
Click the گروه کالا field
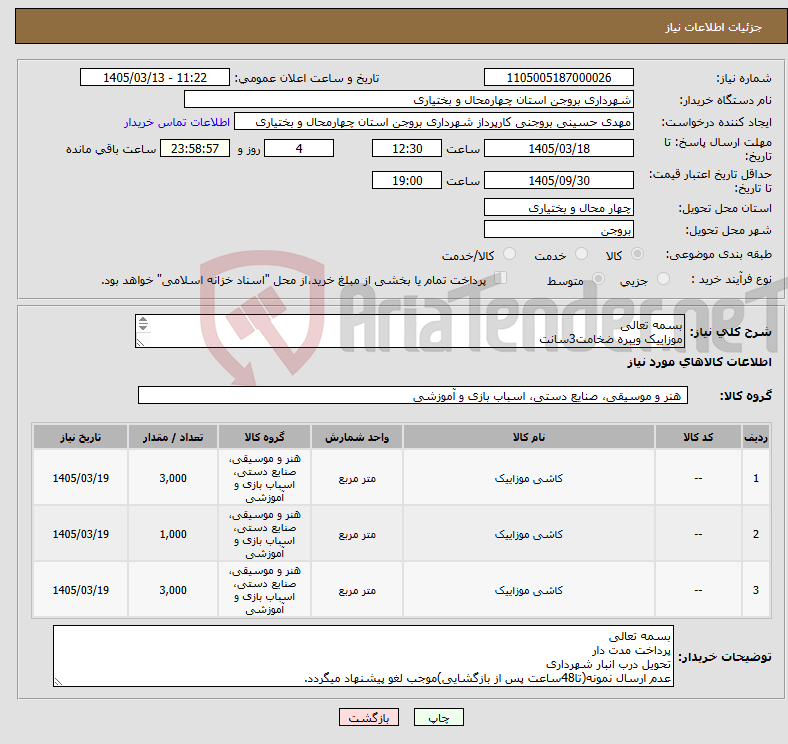click(413, 396)
